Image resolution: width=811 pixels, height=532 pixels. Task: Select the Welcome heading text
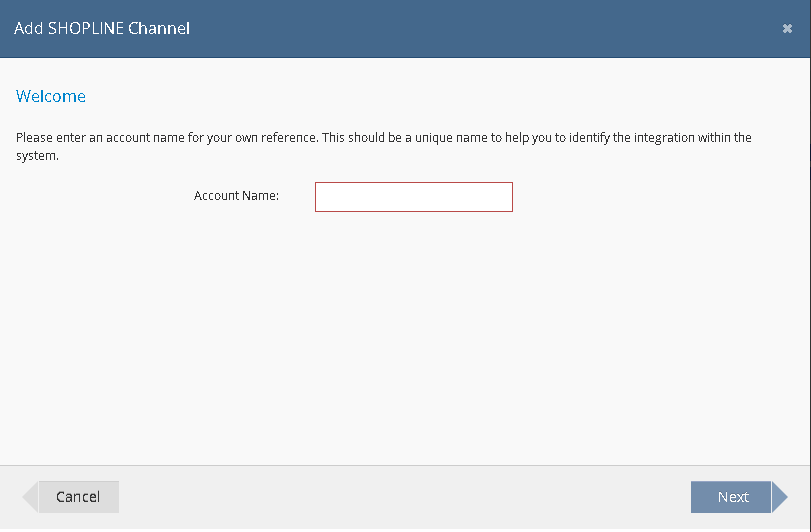click(x=51, y=96)
